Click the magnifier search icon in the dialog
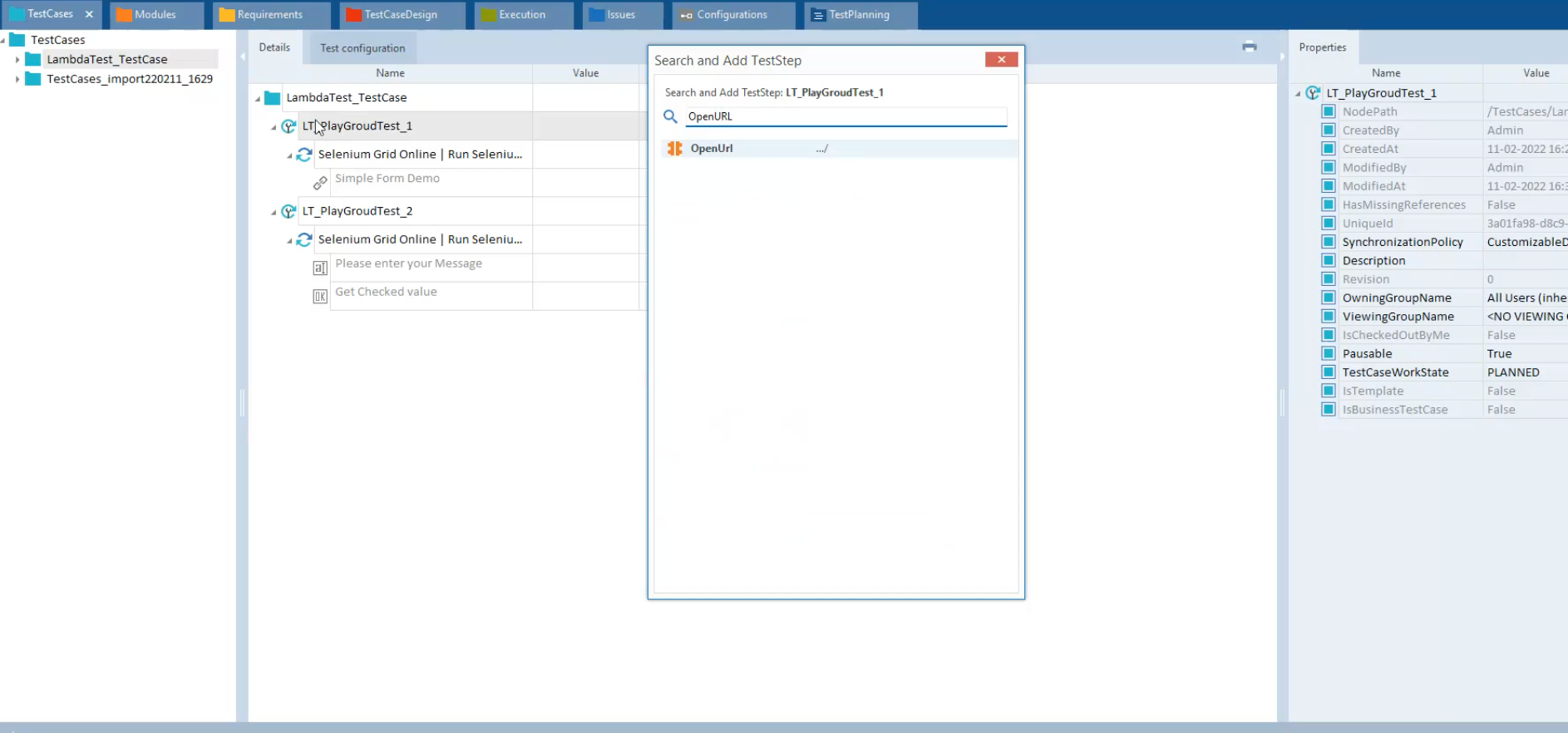The height and width of the screenshot is (733, 1568). pyautogui.click(x=670, y=117)
